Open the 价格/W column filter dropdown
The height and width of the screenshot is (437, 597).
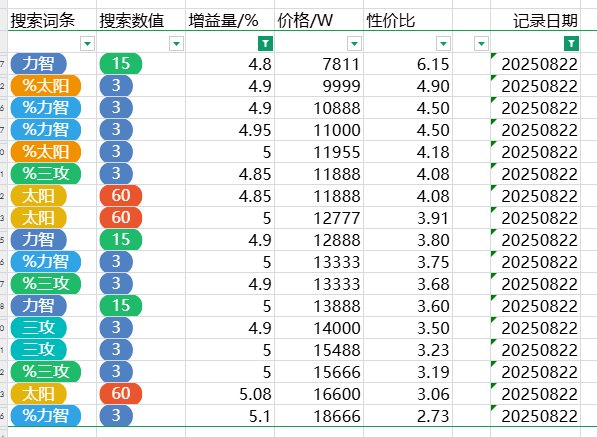[354, 43]
